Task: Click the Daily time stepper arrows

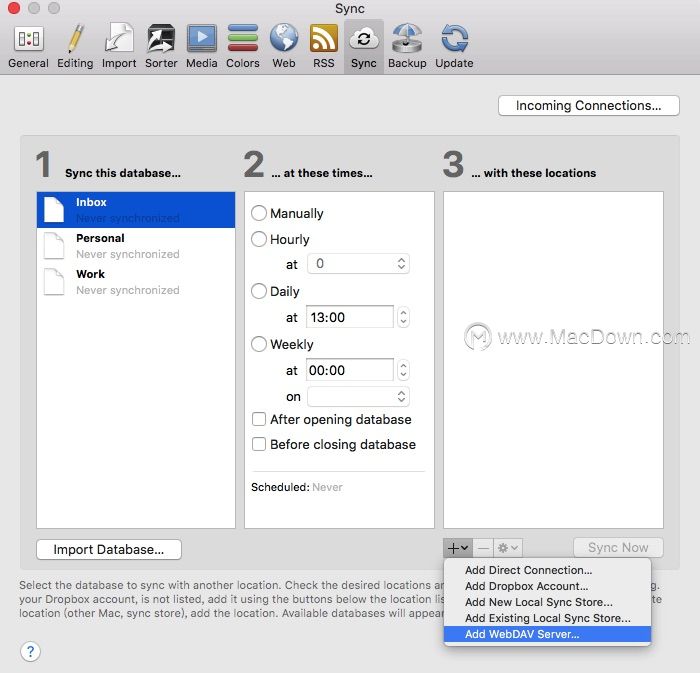Action: [x=404, y=317]
